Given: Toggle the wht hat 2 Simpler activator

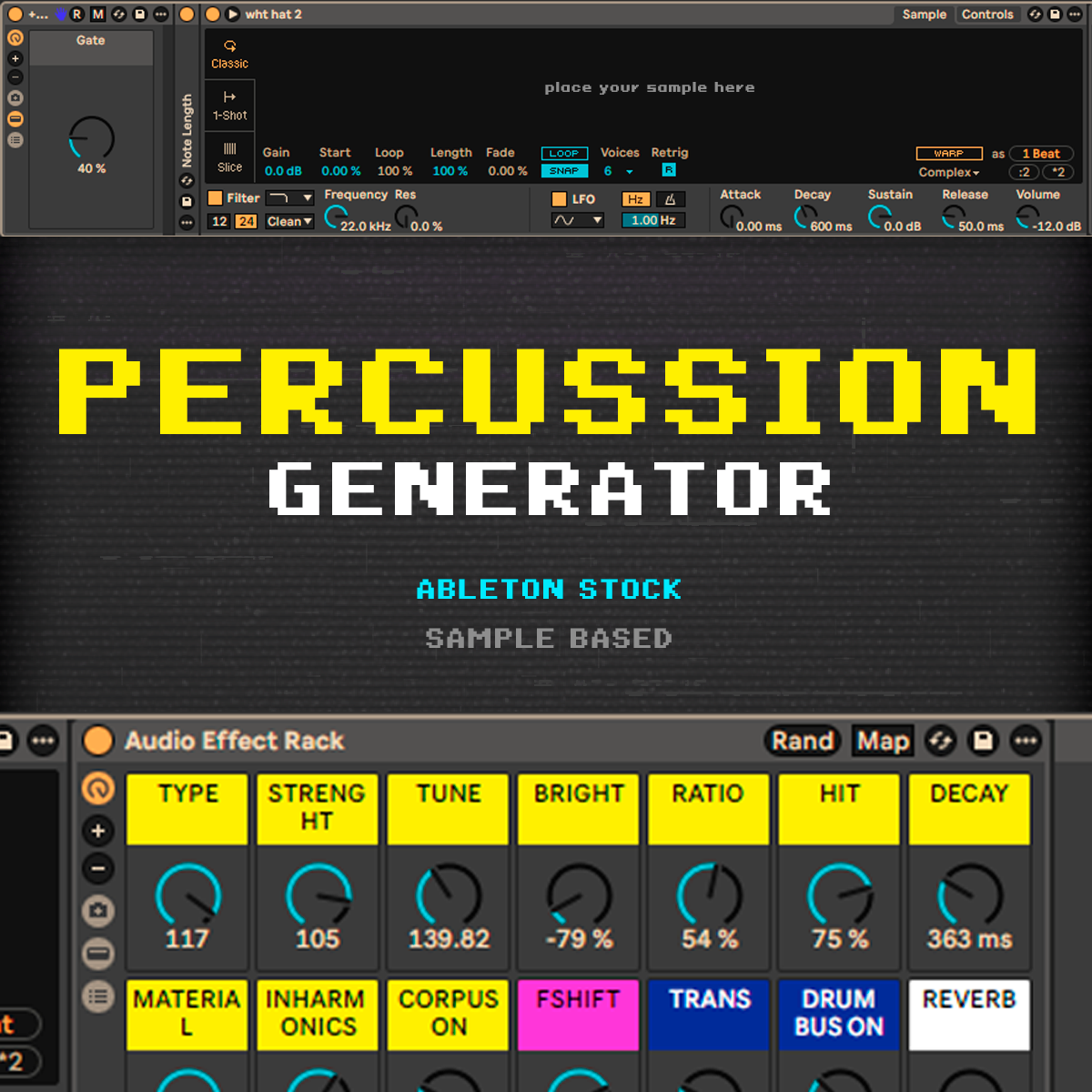Looking at the screenshot, I should click(213, 15).
